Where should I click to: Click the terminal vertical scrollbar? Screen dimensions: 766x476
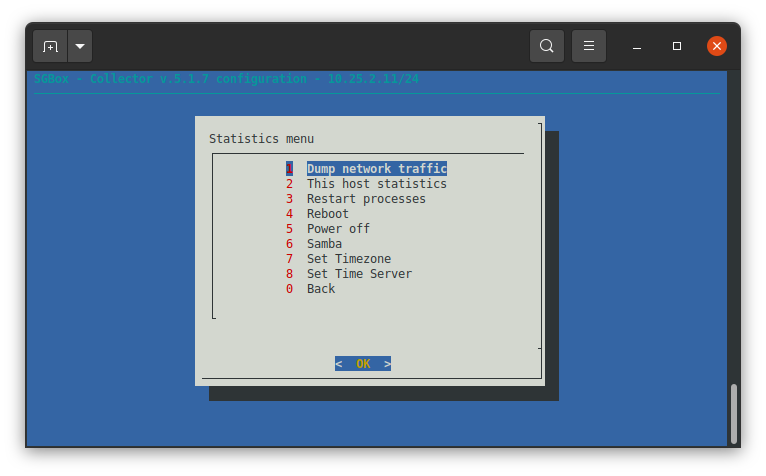733,413
